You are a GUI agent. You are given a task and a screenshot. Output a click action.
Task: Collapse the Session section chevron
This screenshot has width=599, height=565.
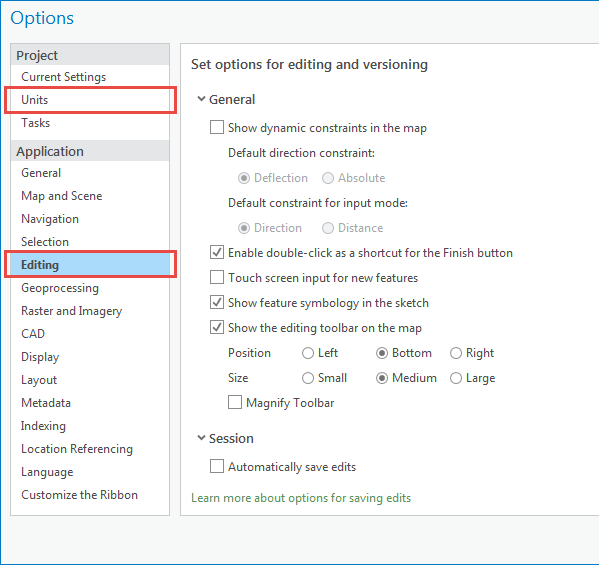(x=201, y=438)
